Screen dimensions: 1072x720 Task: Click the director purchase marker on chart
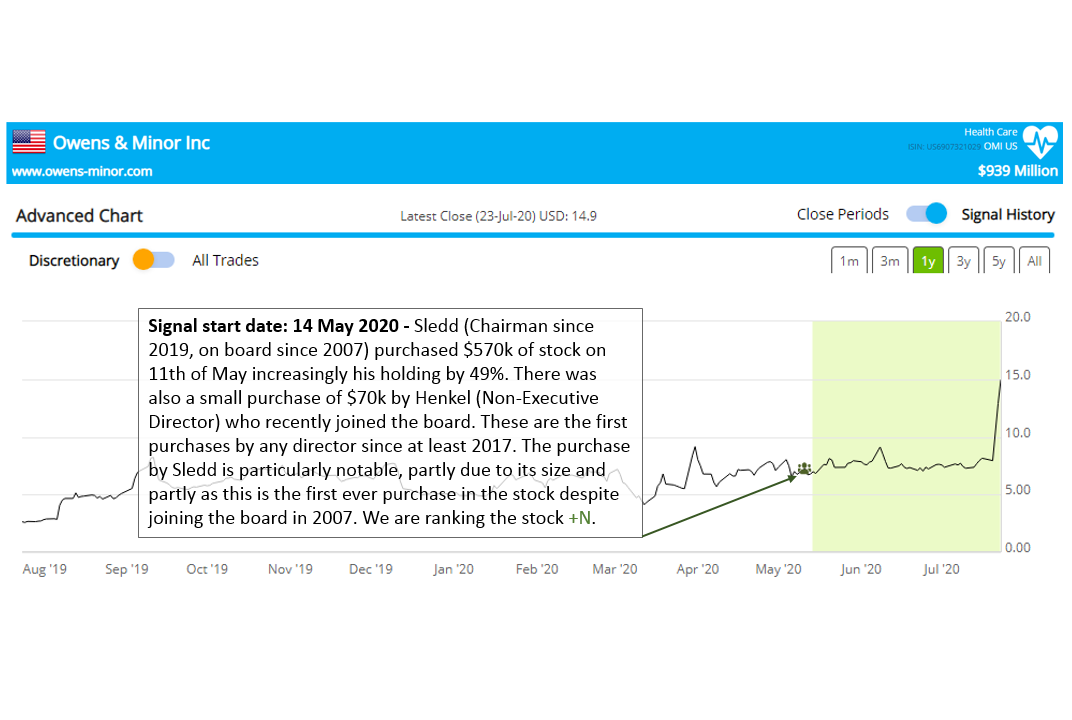point(803,467)
